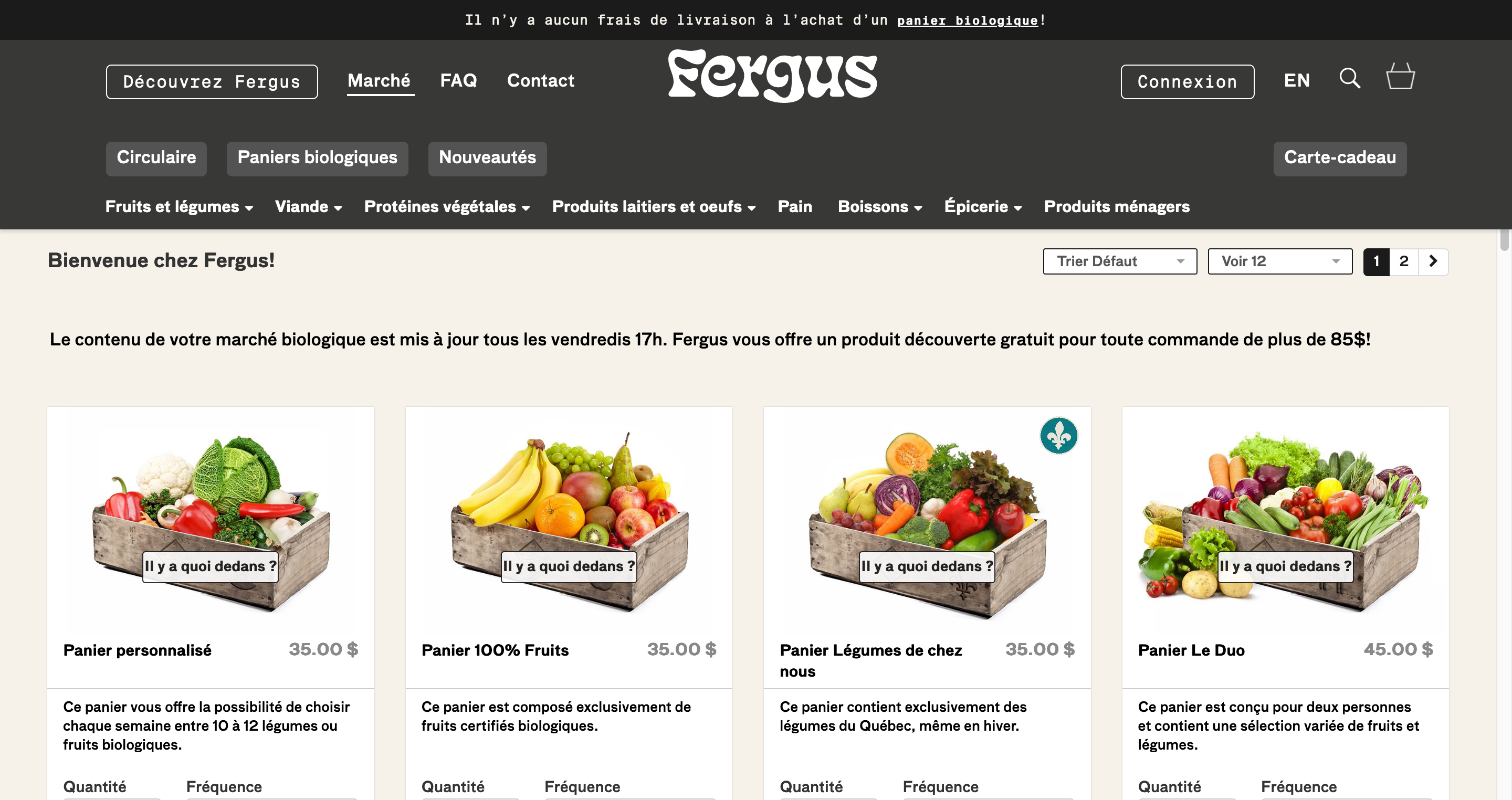Click the Québec fleur-de-lys badge
Image resolution: width=1512 pixels, height=800 pixels.
1058,436
